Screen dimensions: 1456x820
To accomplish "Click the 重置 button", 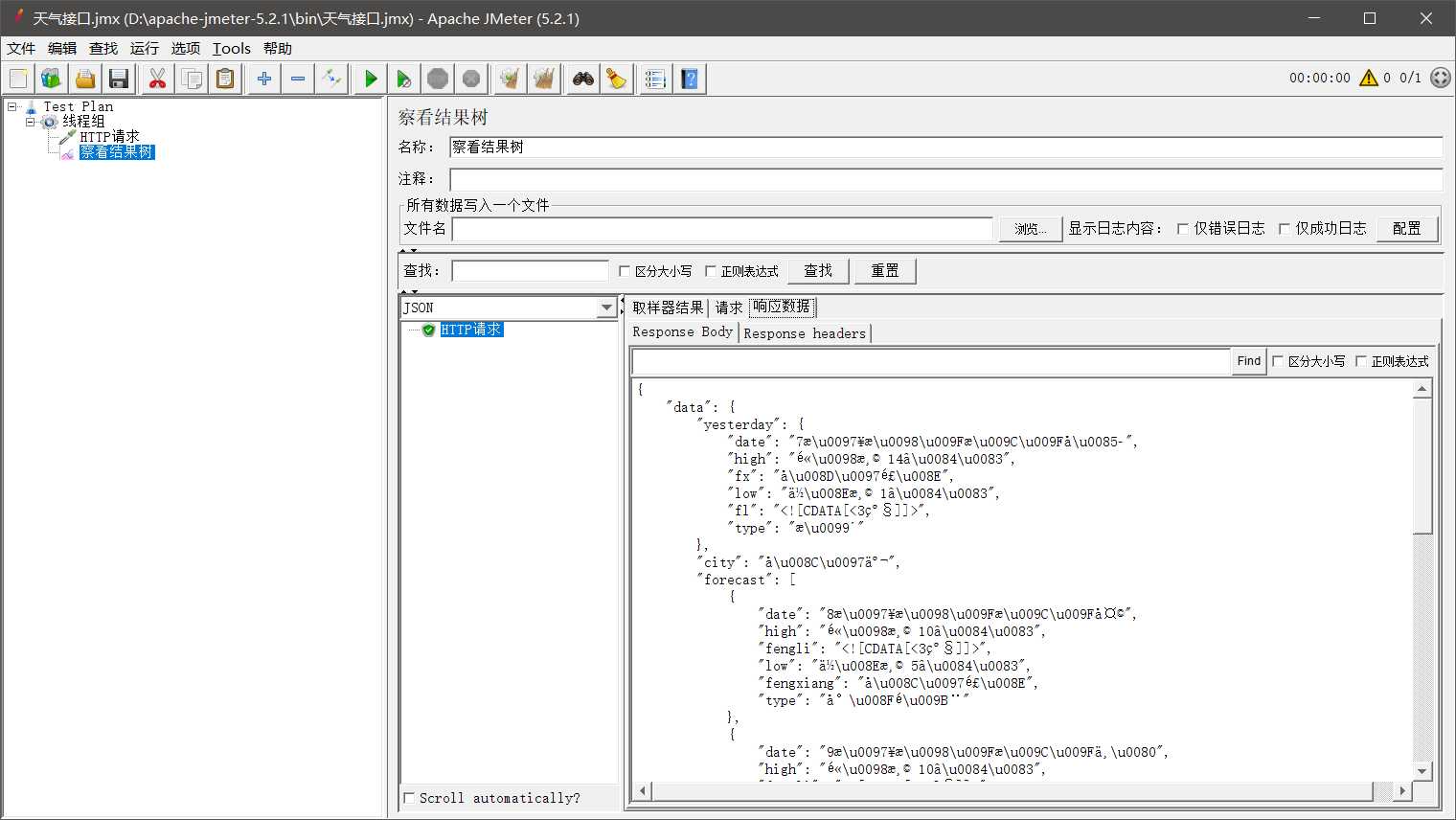I will point(885,271).
